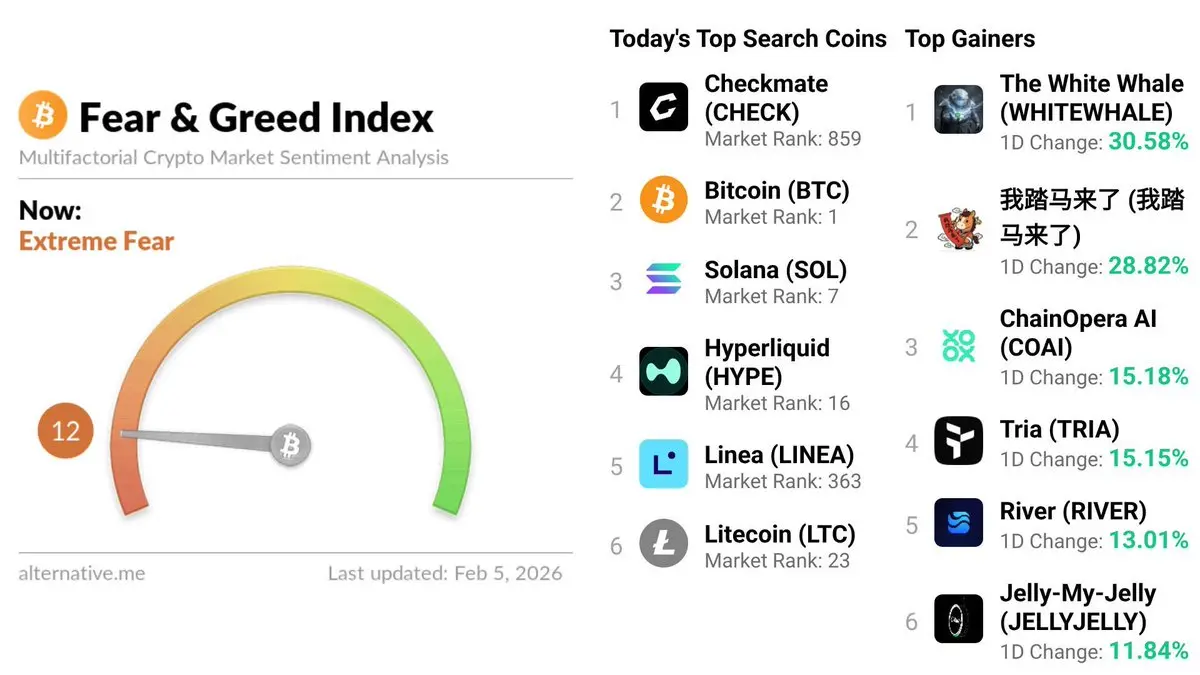Open the Hyperliquid (HYPE) coin icon
The width and height of the screenshot is (1200, 675).
coord(663,372)
